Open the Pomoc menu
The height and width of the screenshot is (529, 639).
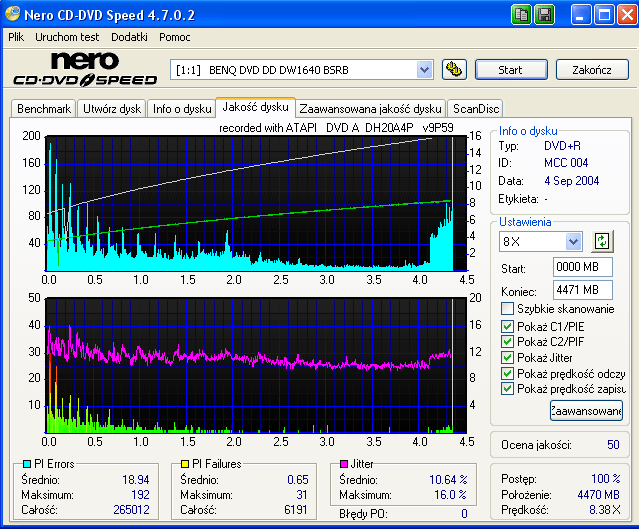(175, 37)
